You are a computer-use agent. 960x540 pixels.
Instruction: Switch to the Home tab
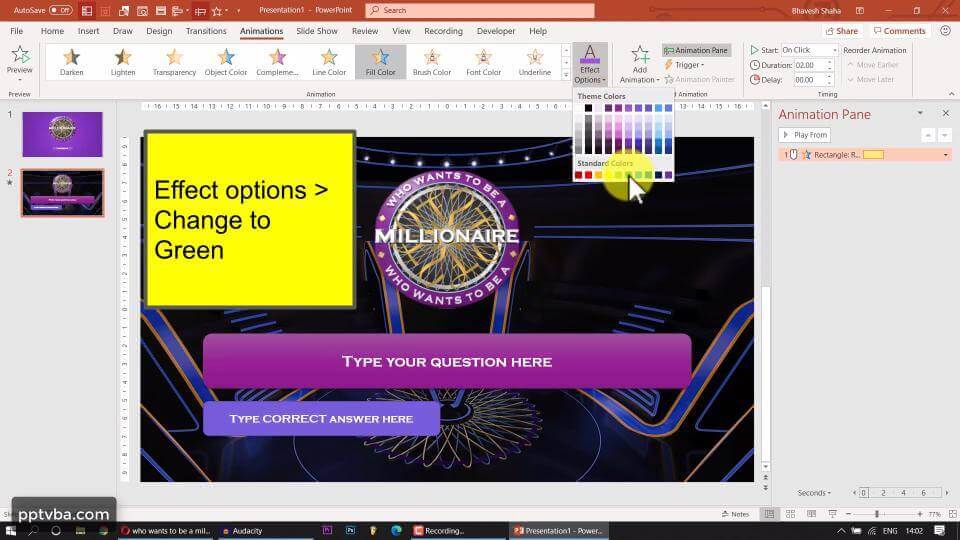(x=52, y=31)
